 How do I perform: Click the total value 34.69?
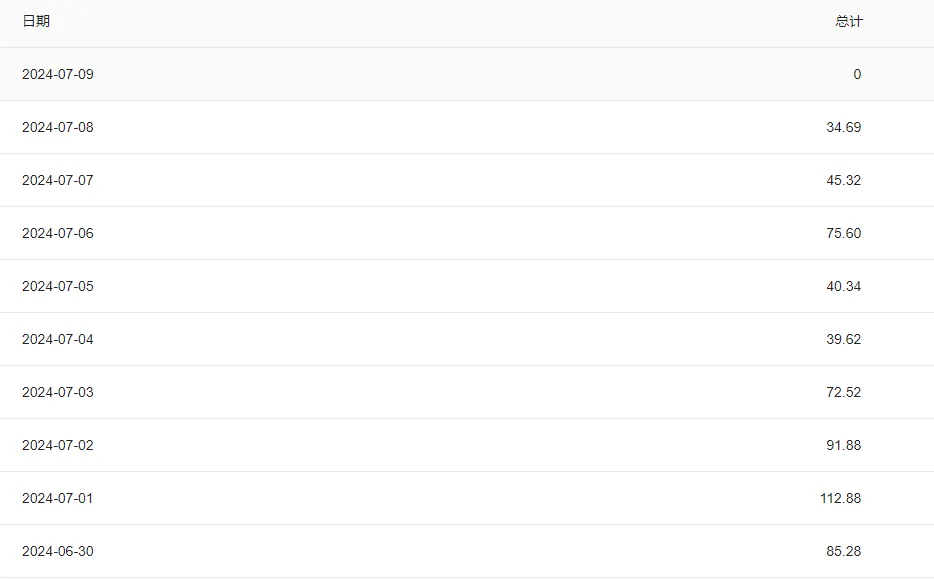click(x=843, y=127)
